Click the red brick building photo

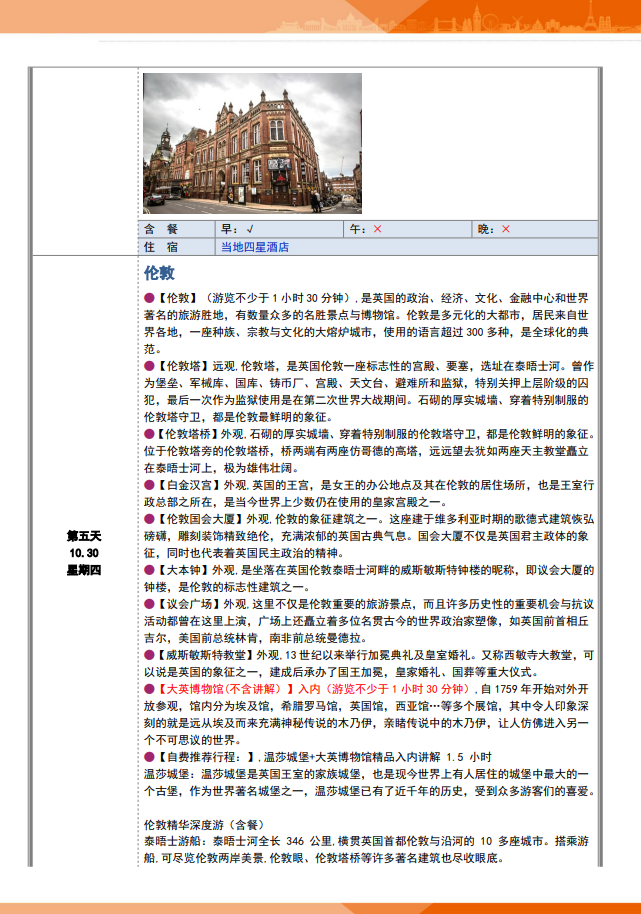(x=252, y=143)
